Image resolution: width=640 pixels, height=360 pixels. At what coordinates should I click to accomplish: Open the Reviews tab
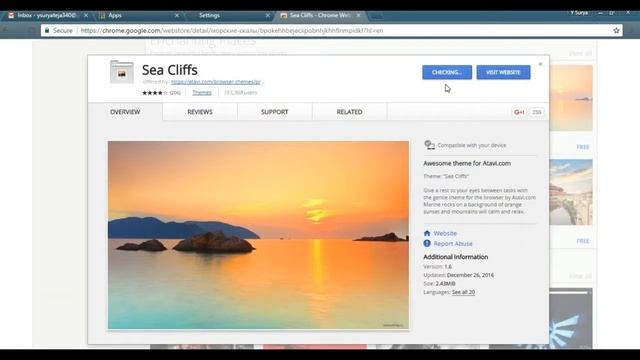200,112
